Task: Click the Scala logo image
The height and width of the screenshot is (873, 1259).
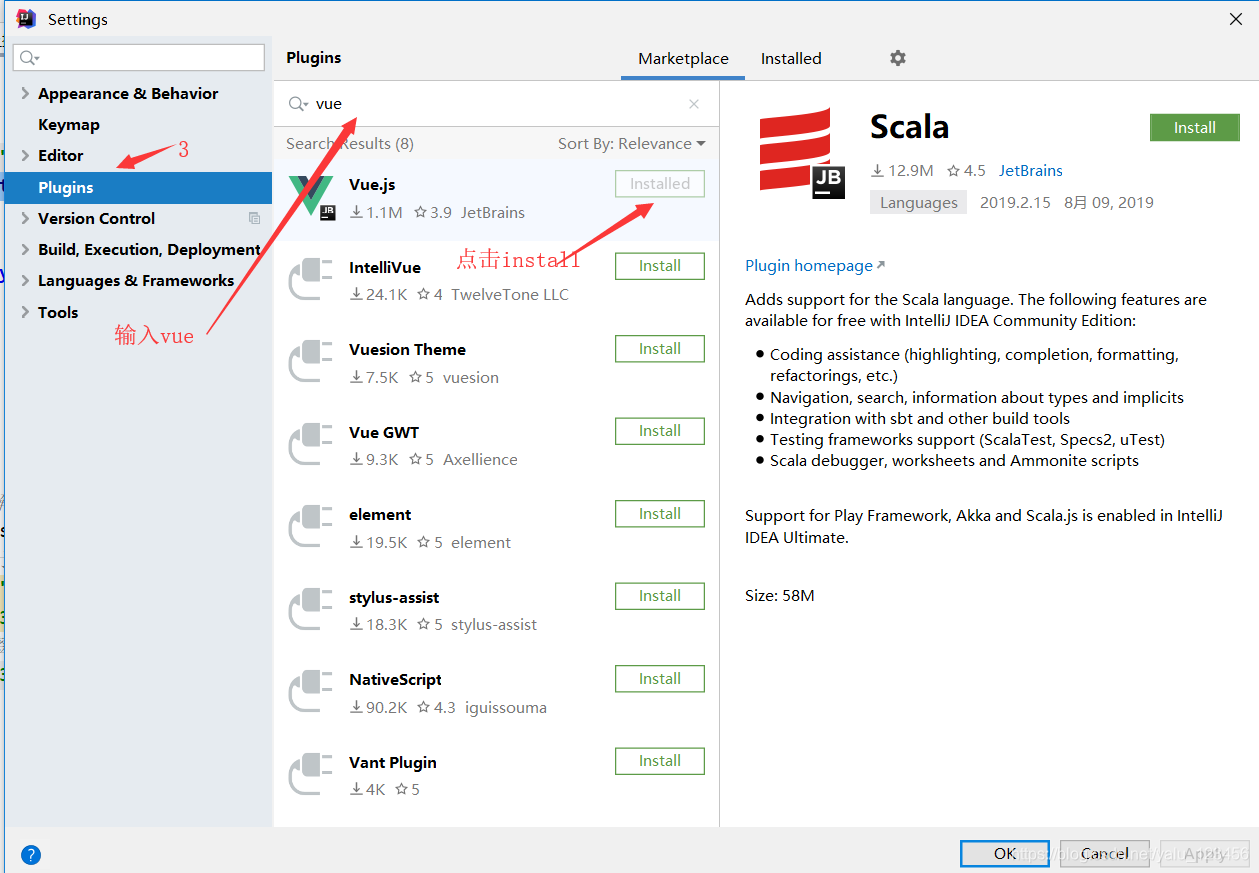Action: [x=801, y=152]
